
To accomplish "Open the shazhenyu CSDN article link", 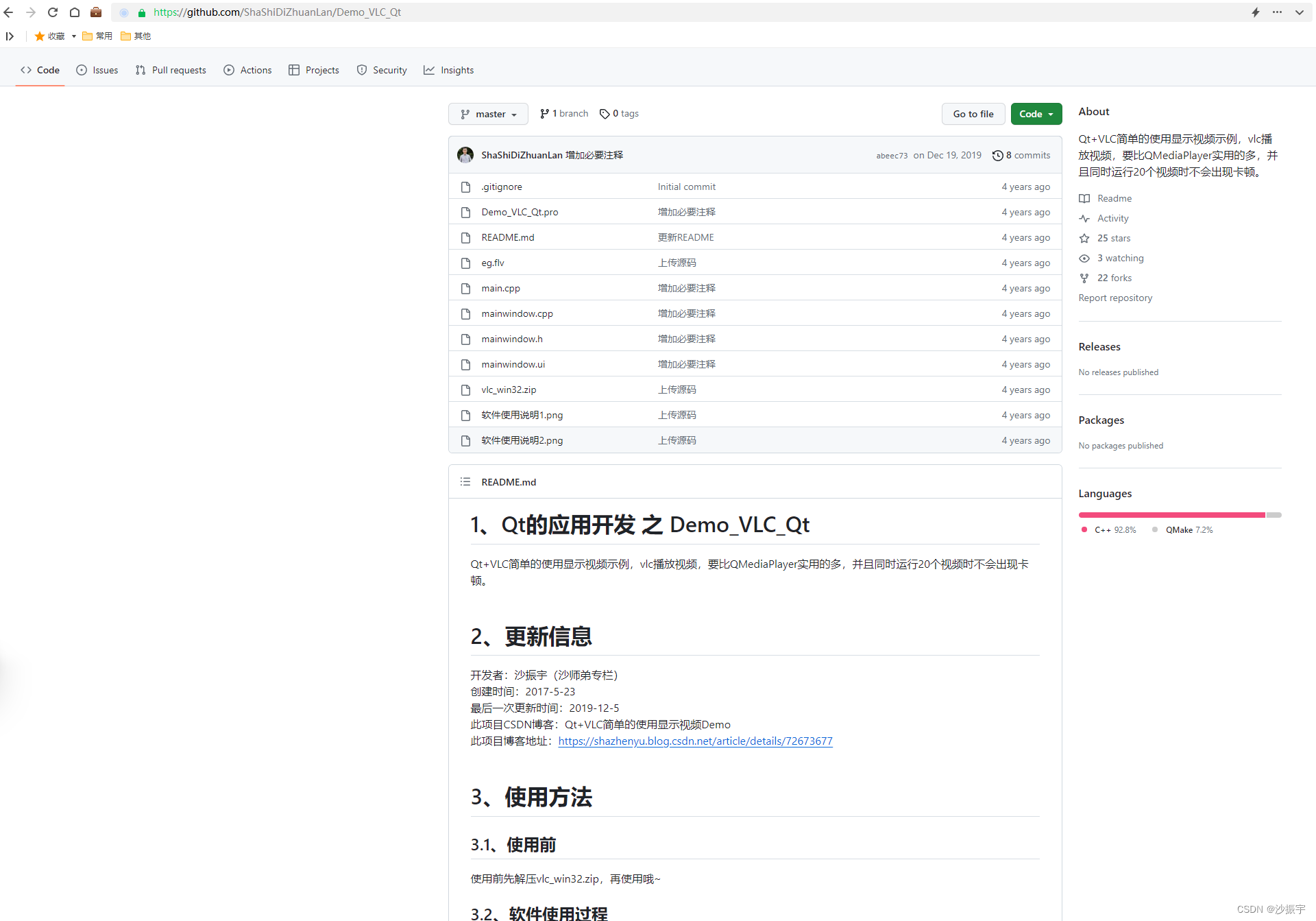I will [x=695, y=741].
